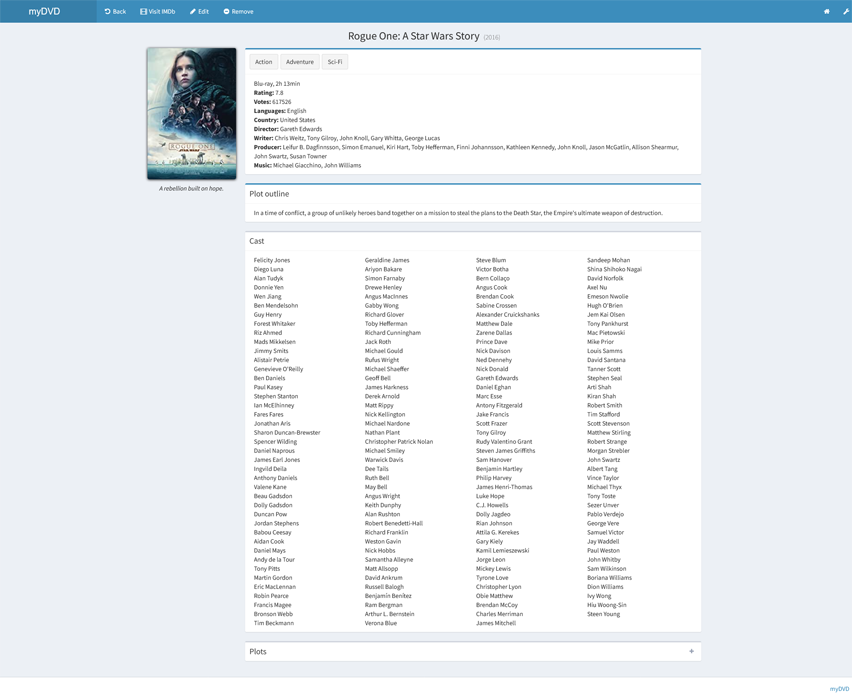This screenshot has height=700, width=852.
Task: Click cast member Mads Mikkelsen
Action: [x=275, y=342]
